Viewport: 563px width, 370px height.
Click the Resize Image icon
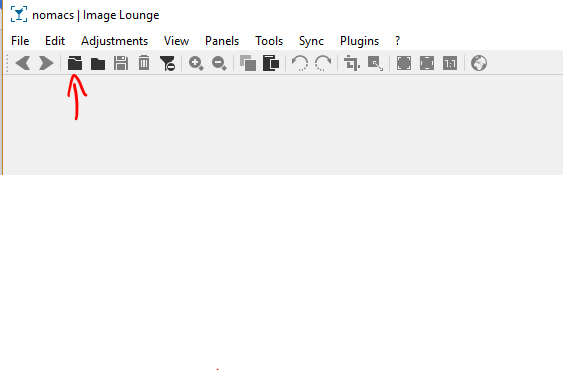point(375,64)
